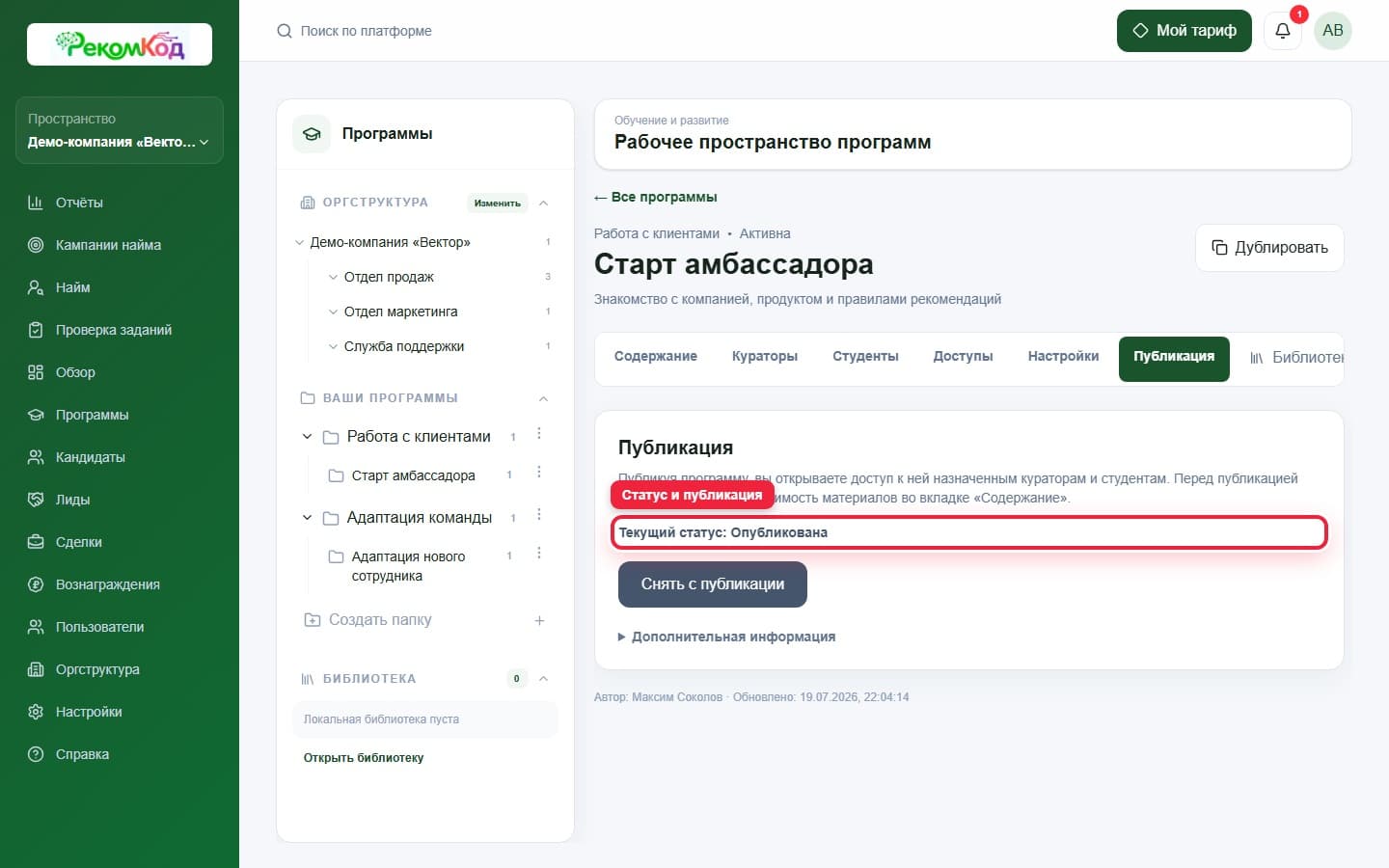
Task: Click the Лиды handshake icon
Action: (36, 500)
